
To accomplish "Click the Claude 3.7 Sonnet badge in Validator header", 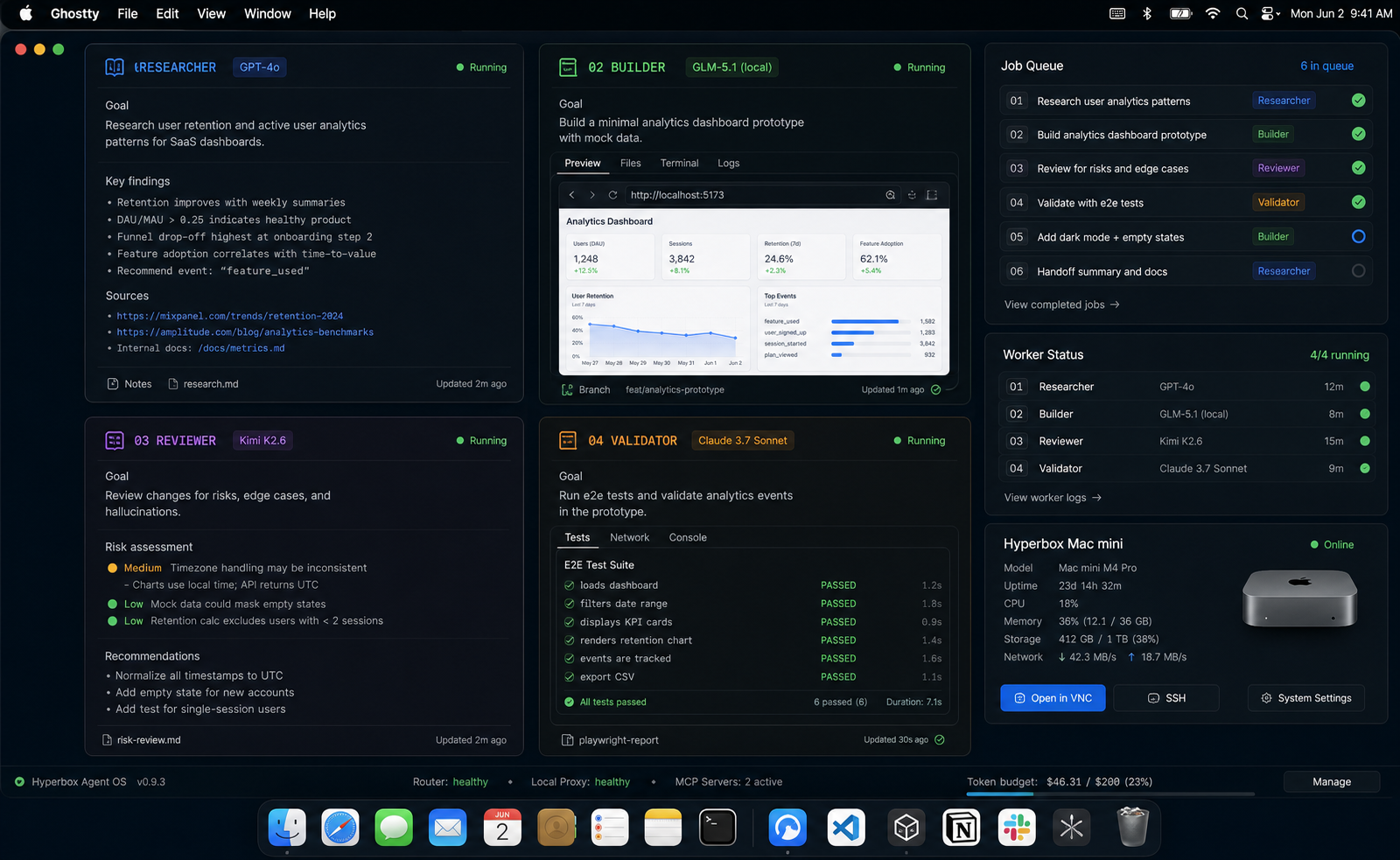I will pos(743,441).
